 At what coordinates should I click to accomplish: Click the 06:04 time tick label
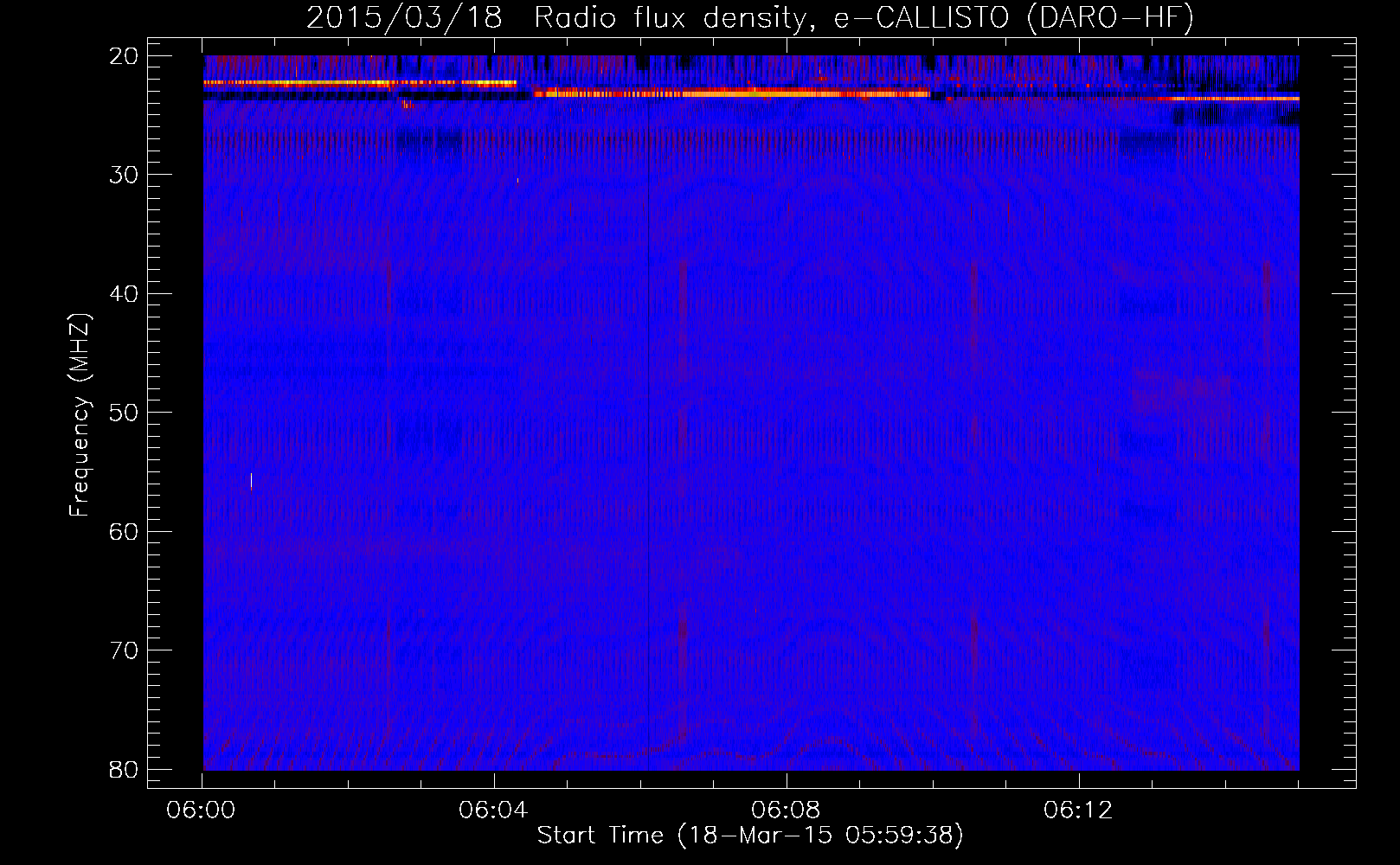click(494, 811)
